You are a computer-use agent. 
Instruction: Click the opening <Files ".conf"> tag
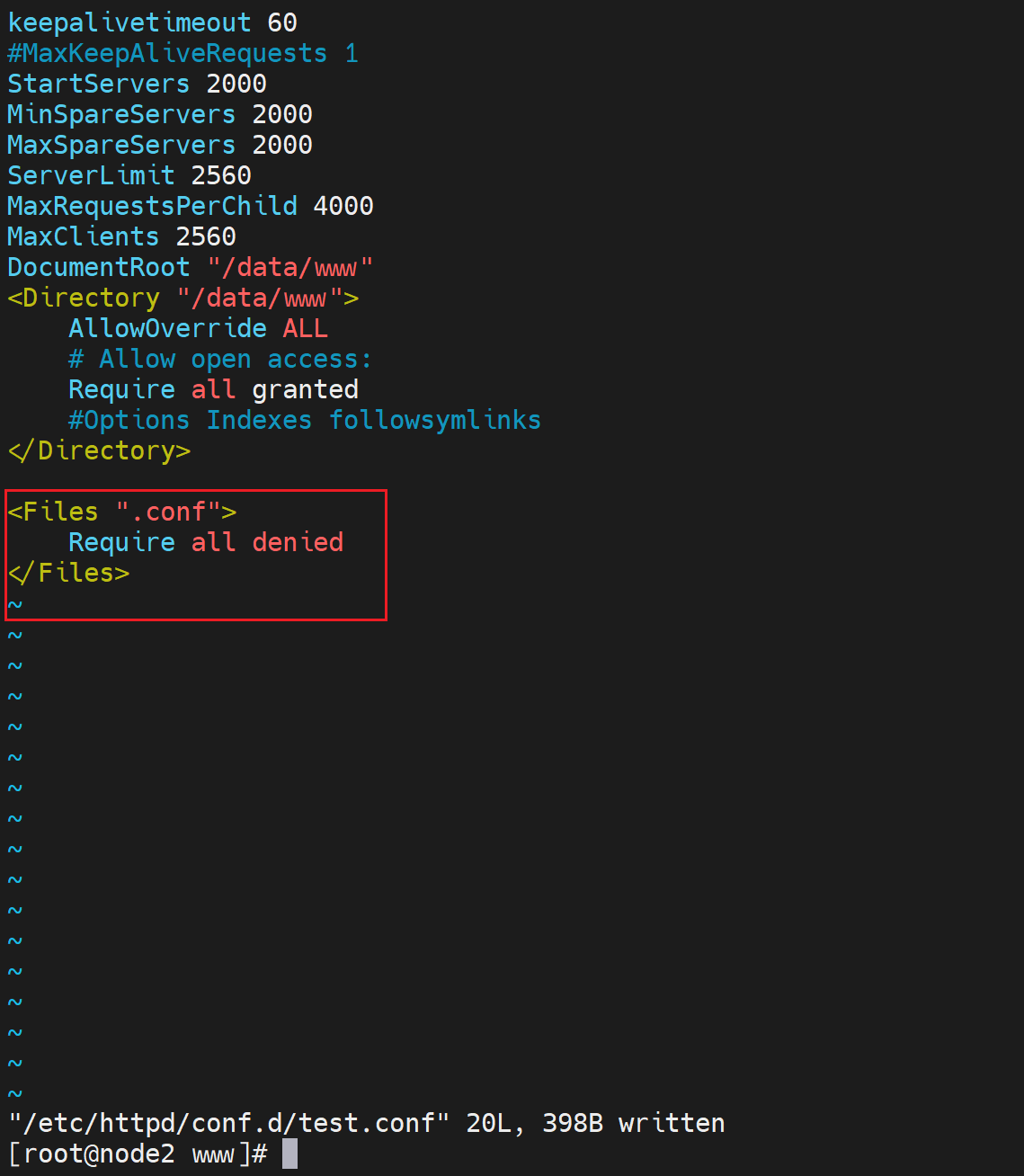click(x=121, y=512)
